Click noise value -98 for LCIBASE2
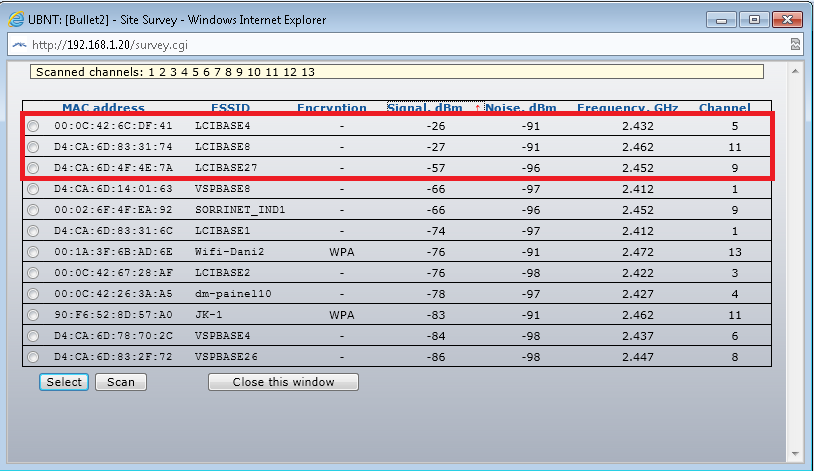 click(531, 273)
